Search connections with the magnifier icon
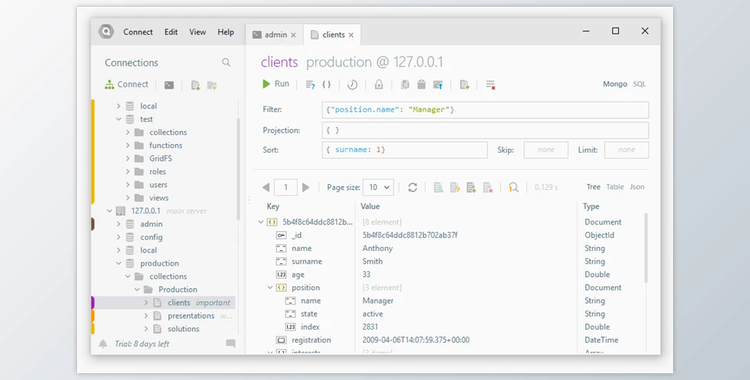The height and width of the screenshot is (380, 750). click(x=226, y=63)
